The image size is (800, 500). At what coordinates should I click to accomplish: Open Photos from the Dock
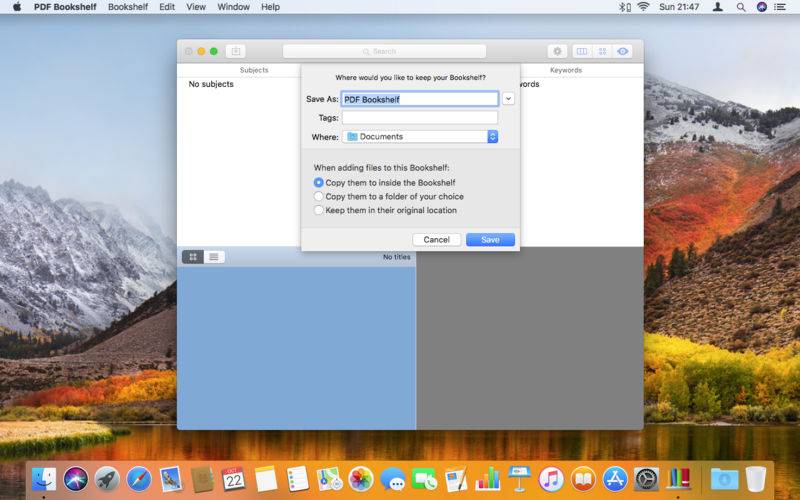pyautogui.click(x=361, y=479)
